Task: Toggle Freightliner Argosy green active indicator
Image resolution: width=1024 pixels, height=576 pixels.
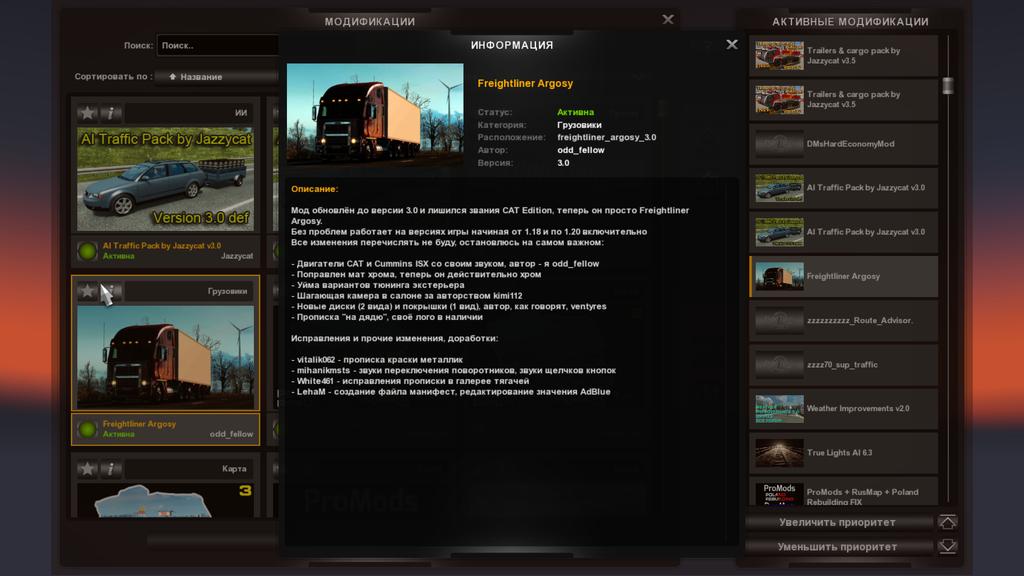Action: (87, 429)
